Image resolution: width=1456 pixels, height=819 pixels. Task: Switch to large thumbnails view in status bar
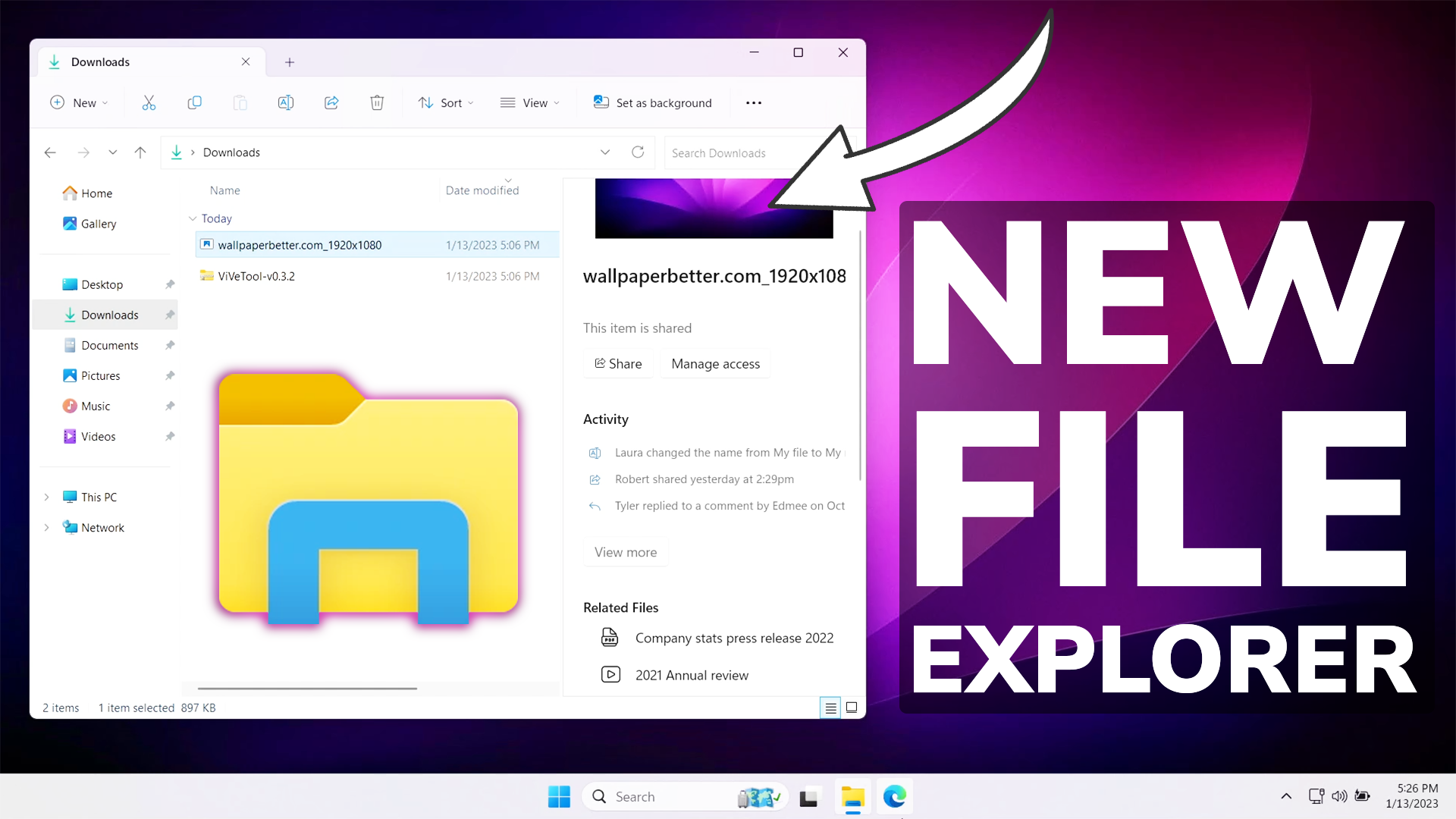[x=851, y=708]
